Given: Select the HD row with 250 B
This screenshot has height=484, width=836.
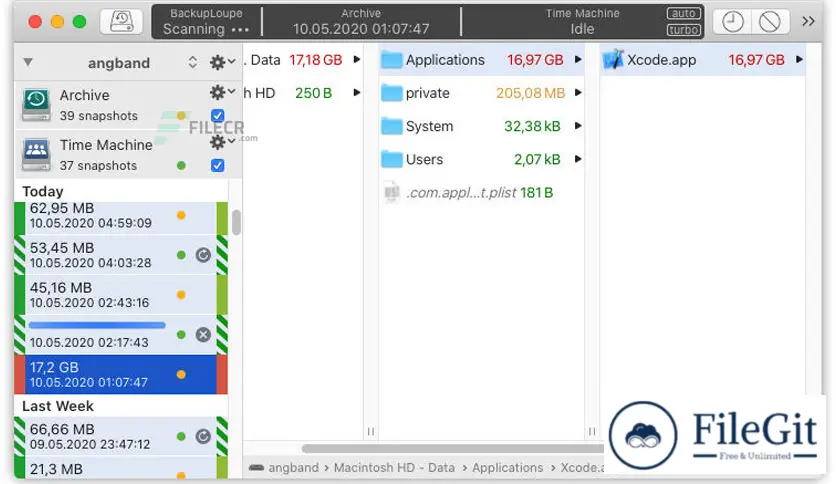Looking at the screenshot, I should pos(303,93).
